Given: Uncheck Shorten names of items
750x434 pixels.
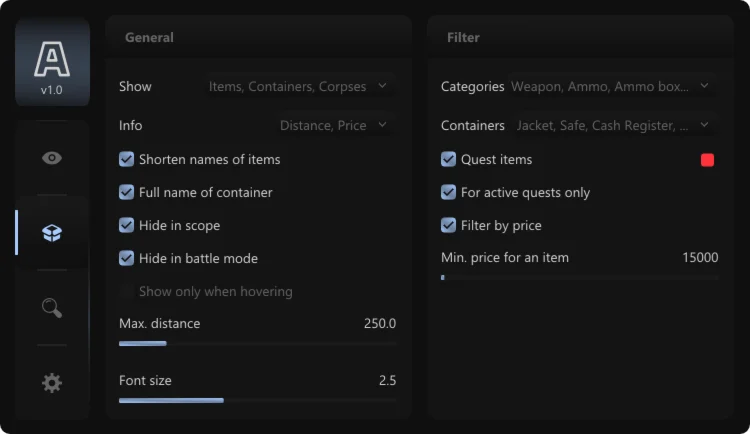Looking at the screenshot, I should point(127,159).
